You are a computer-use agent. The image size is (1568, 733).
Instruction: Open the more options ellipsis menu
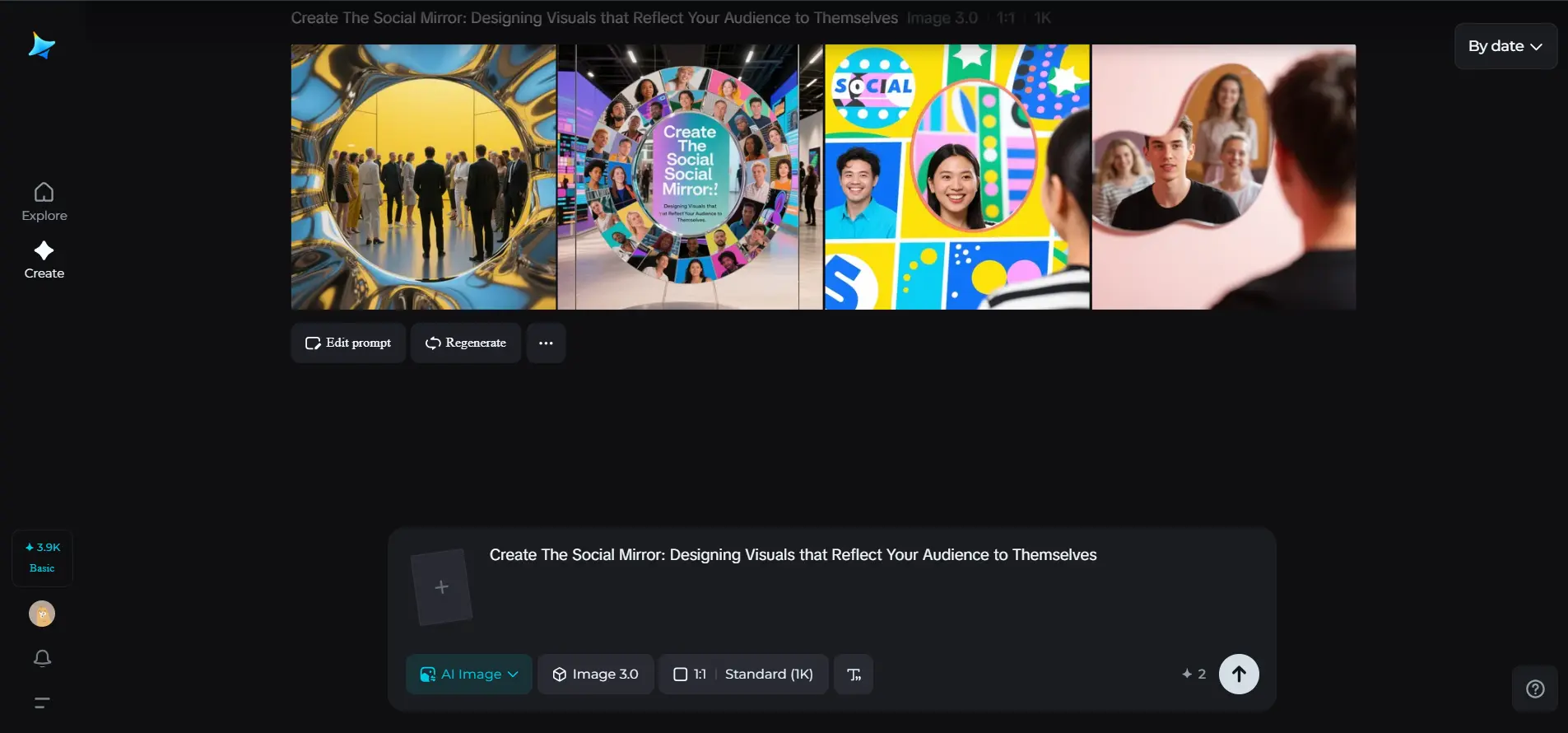click(x=546, y=343)
